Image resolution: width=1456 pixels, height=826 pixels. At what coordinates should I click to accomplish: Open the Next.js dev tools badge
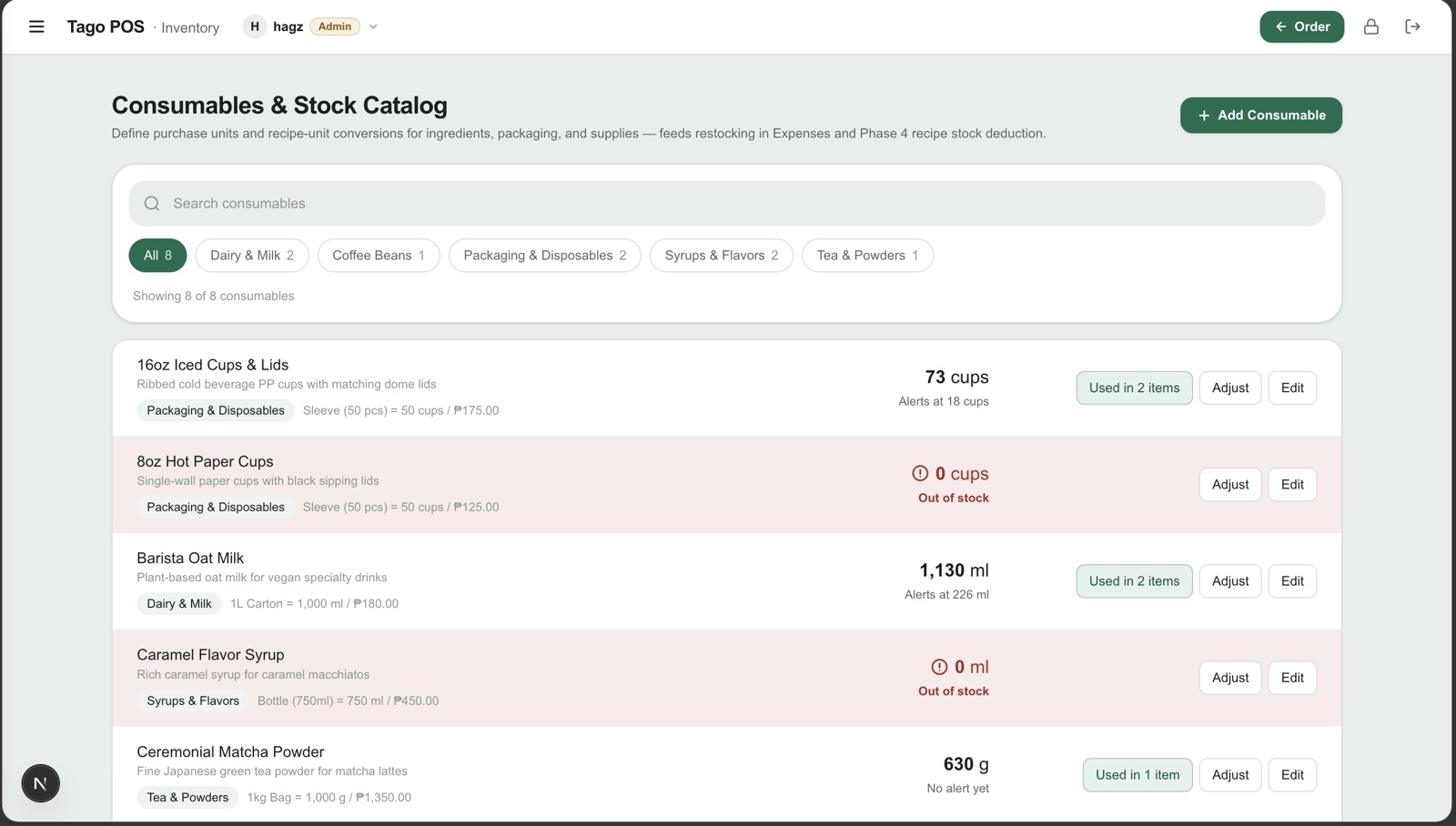(x=40, y=783)
